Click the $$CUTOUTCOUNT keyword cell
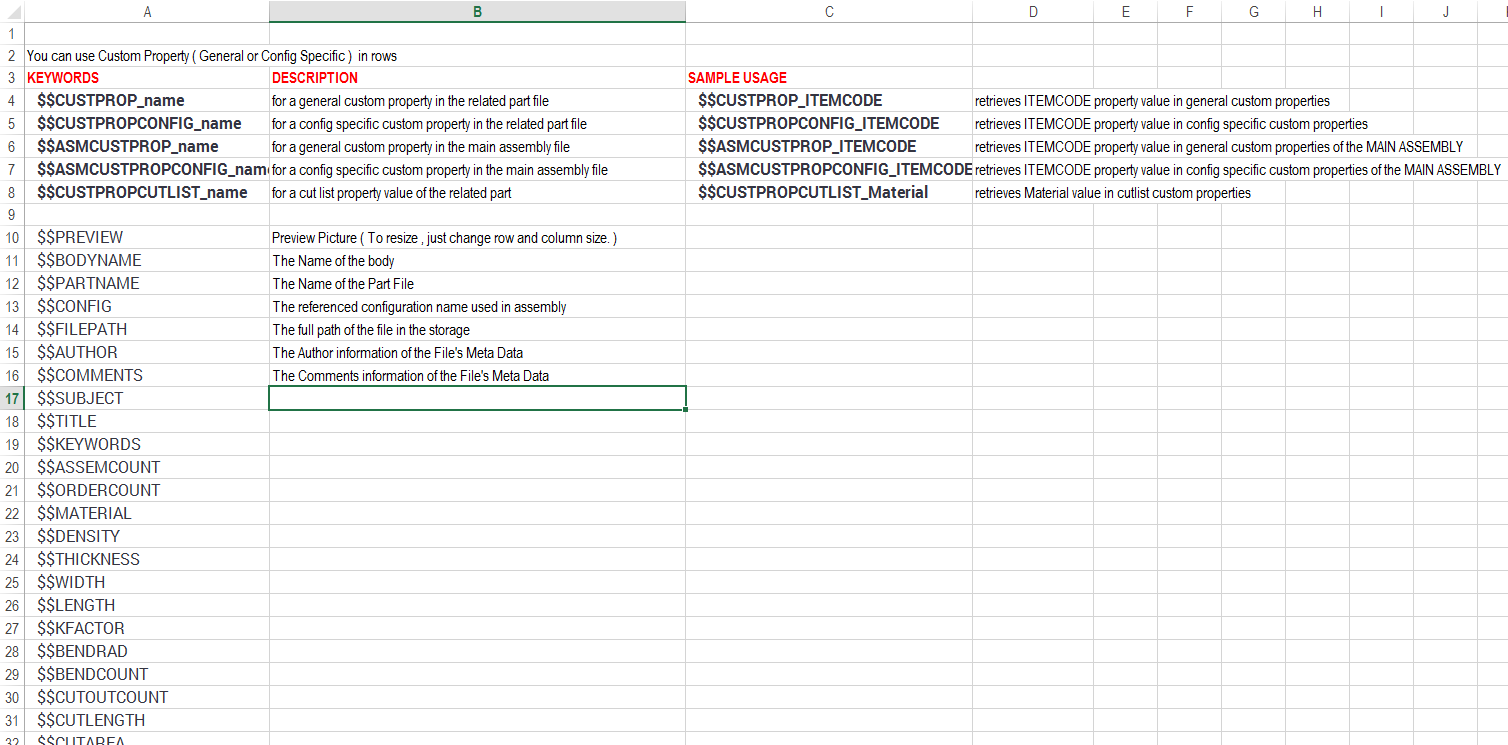Viewport: 1508px width, 745px height. click(147, 697)
